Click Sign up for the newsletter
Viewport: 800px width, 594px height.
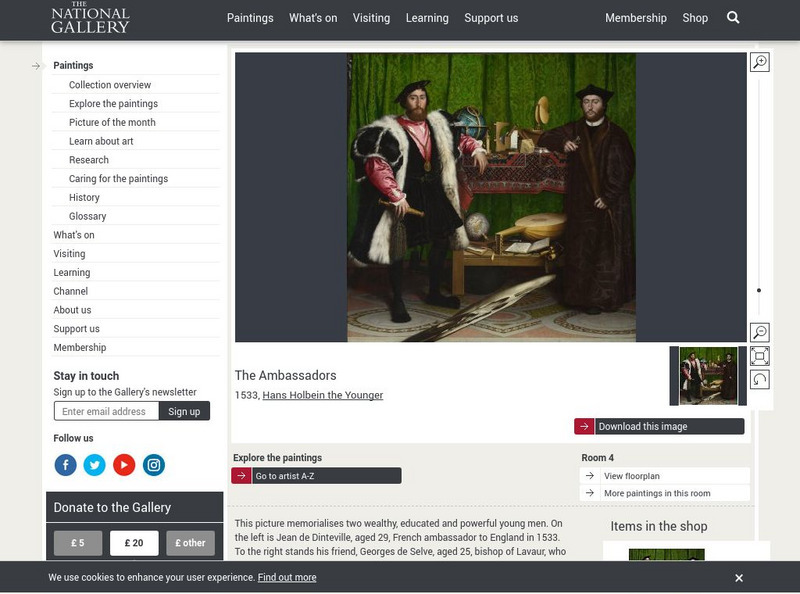coord(186,410)
